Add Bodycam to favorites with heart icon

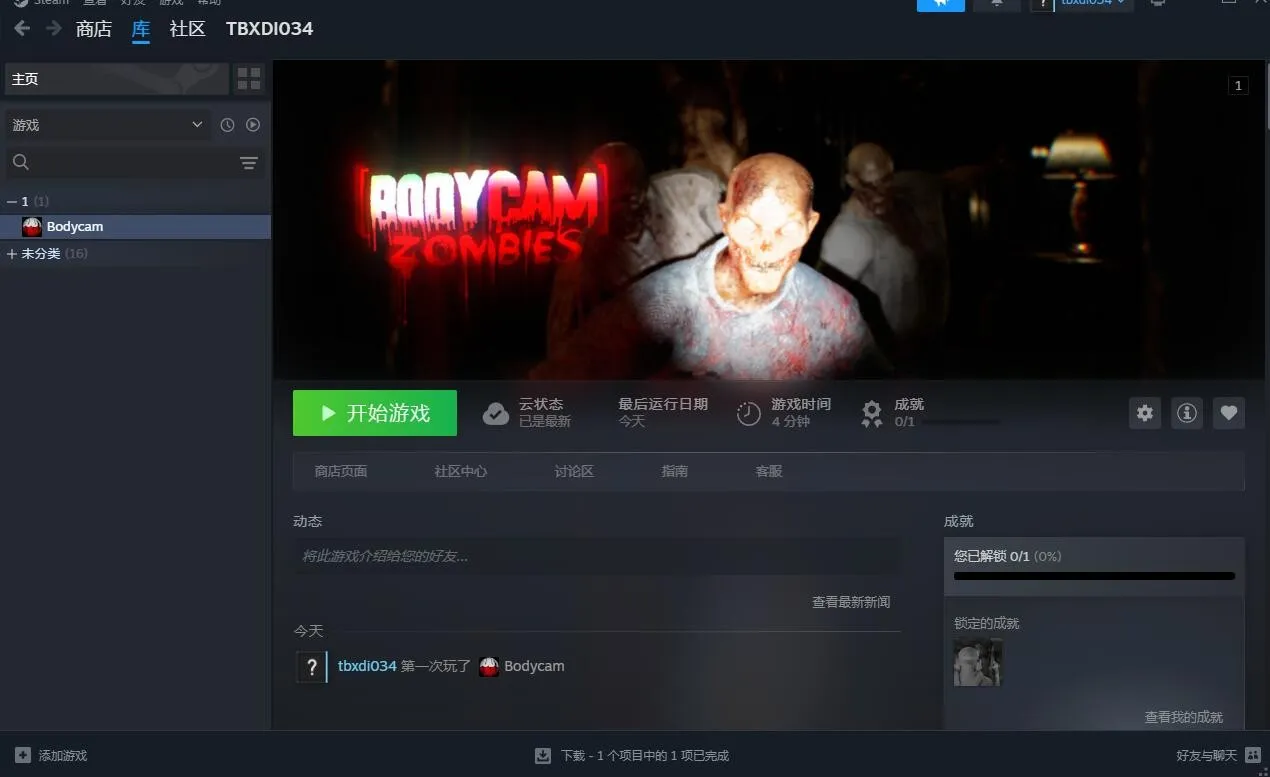[x=1229, y=413]
